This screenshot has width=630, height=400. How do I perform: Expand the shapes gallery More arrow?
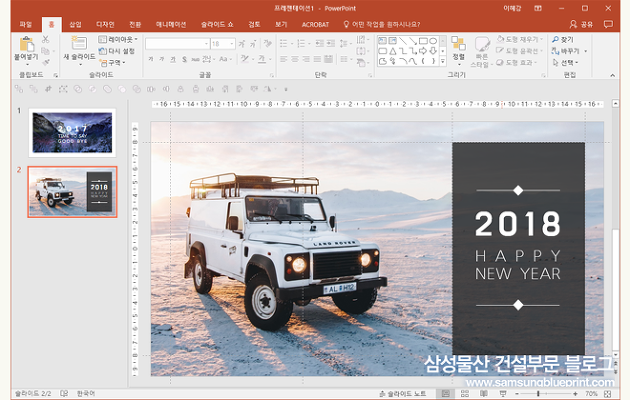tap(443, 61)
